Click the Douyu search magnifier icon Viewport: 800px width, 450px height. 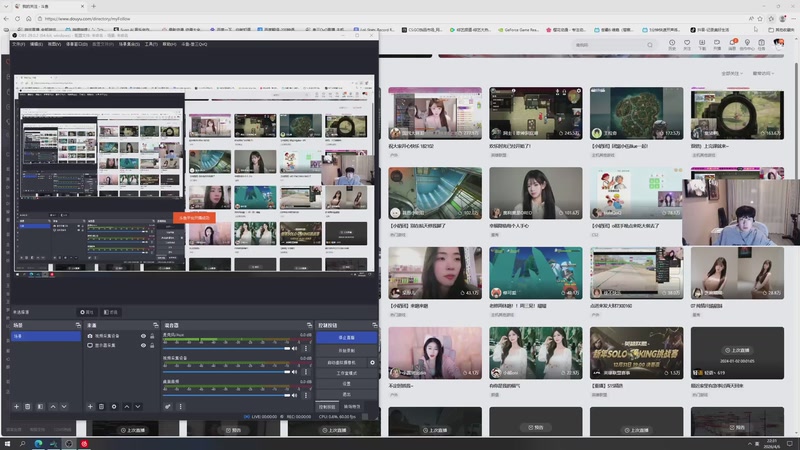[x=649, y=45]
